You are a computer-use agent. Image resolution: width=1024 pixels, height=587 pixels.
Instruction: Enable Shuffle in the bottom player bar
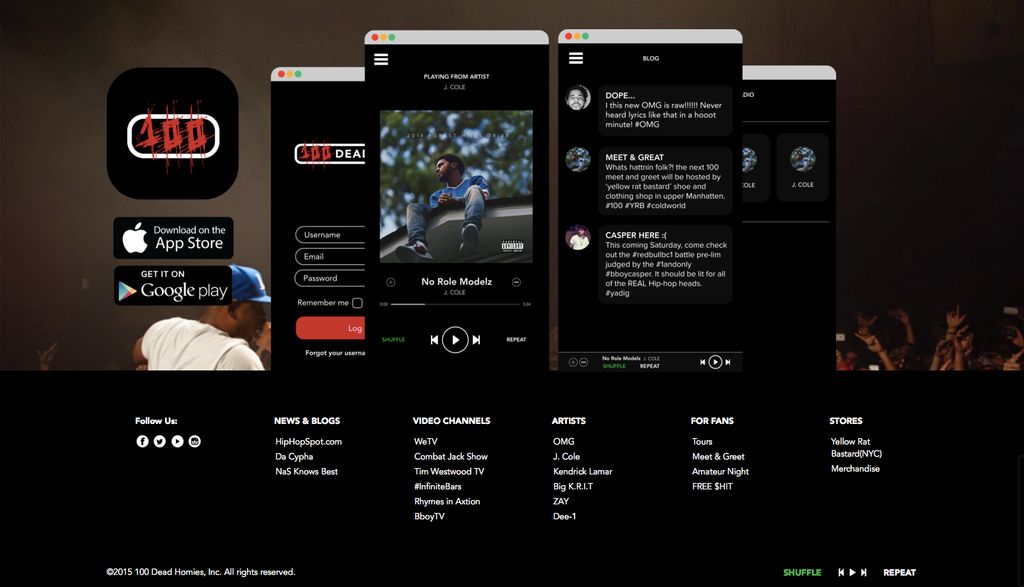point(802,572)
